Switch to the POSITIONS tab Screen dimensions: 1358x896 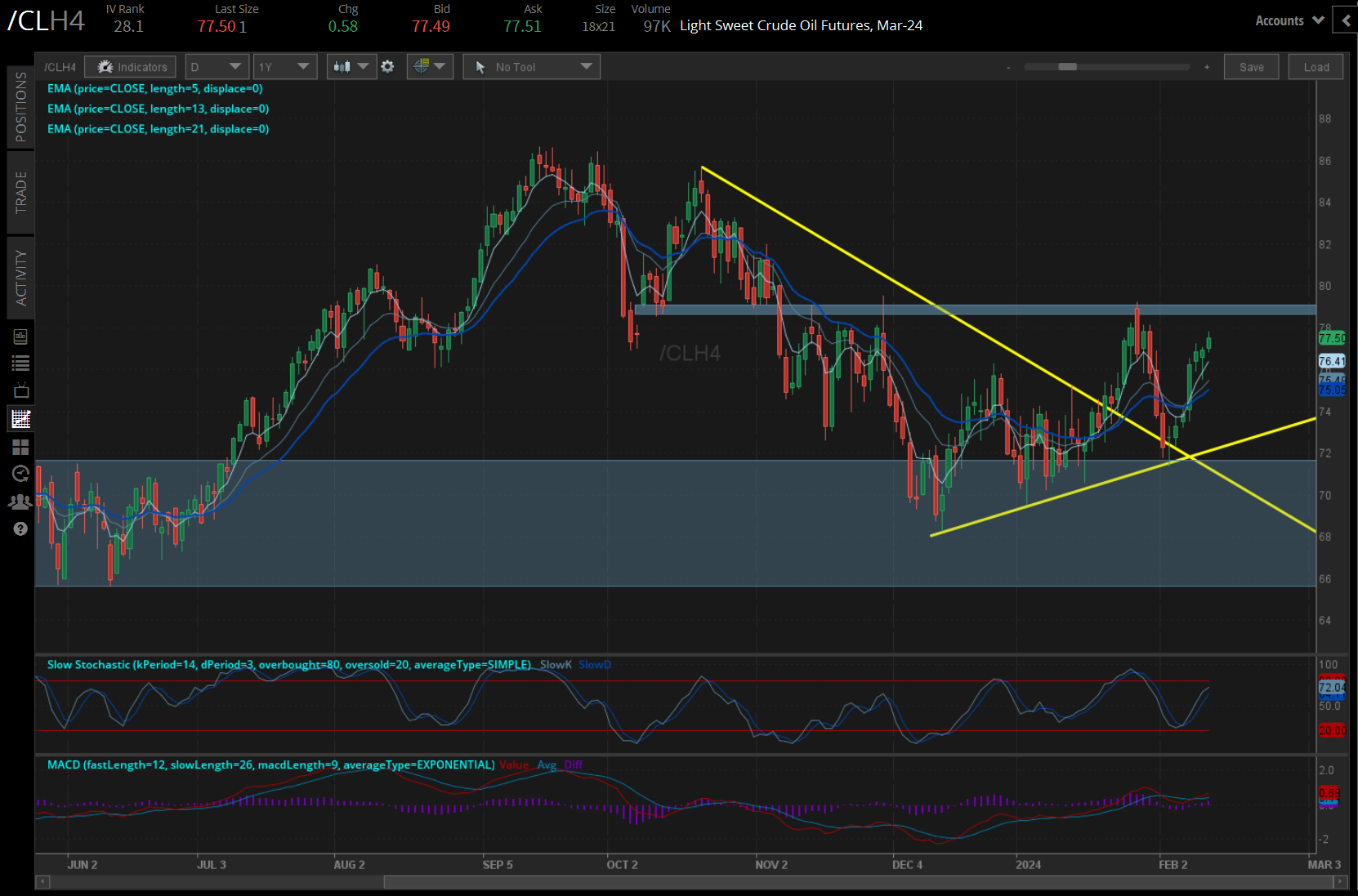[20, 106]
